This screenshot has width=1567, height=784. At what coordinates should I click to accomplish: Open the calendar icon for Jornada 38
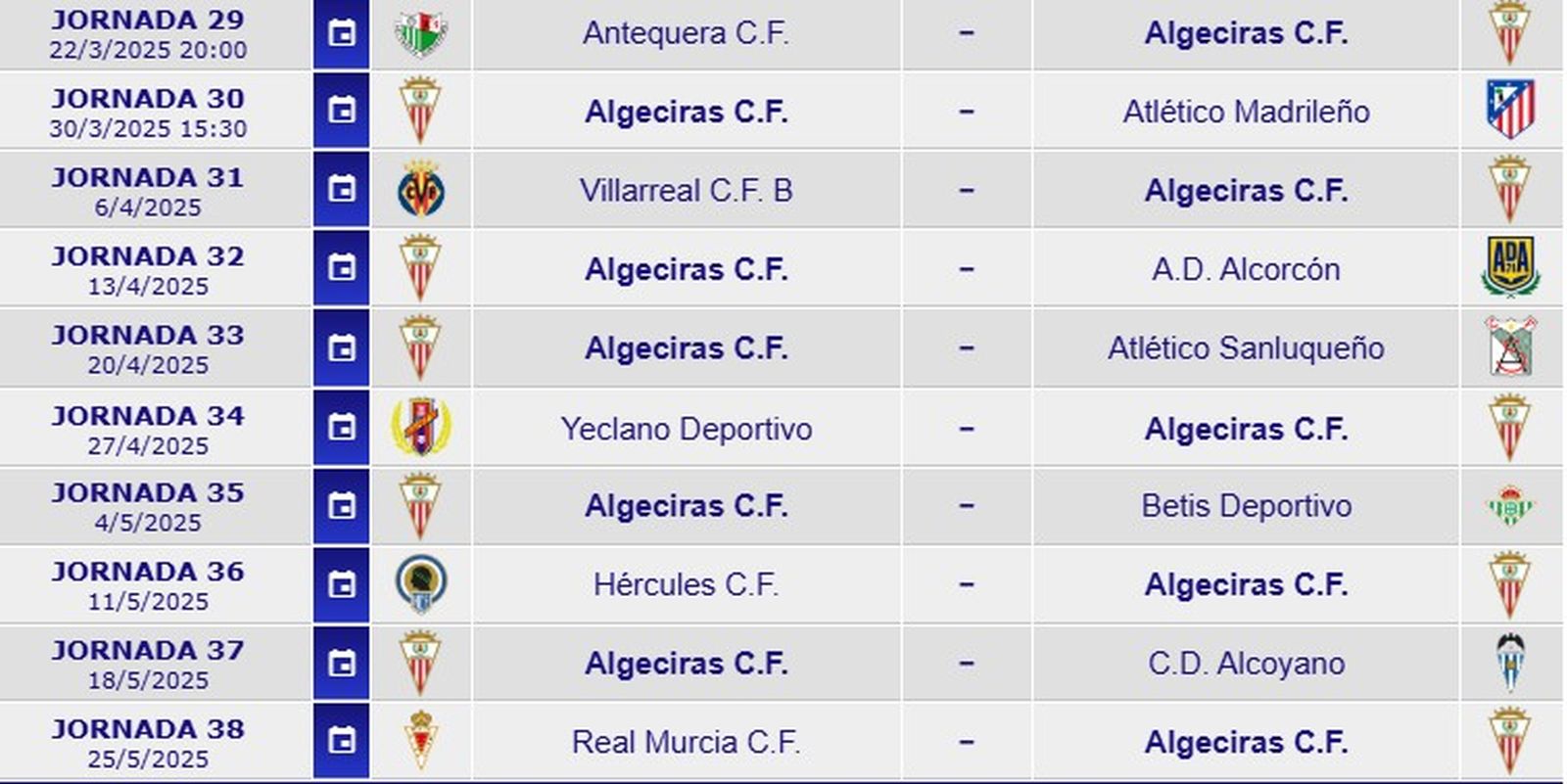click(x=340, y=742)
